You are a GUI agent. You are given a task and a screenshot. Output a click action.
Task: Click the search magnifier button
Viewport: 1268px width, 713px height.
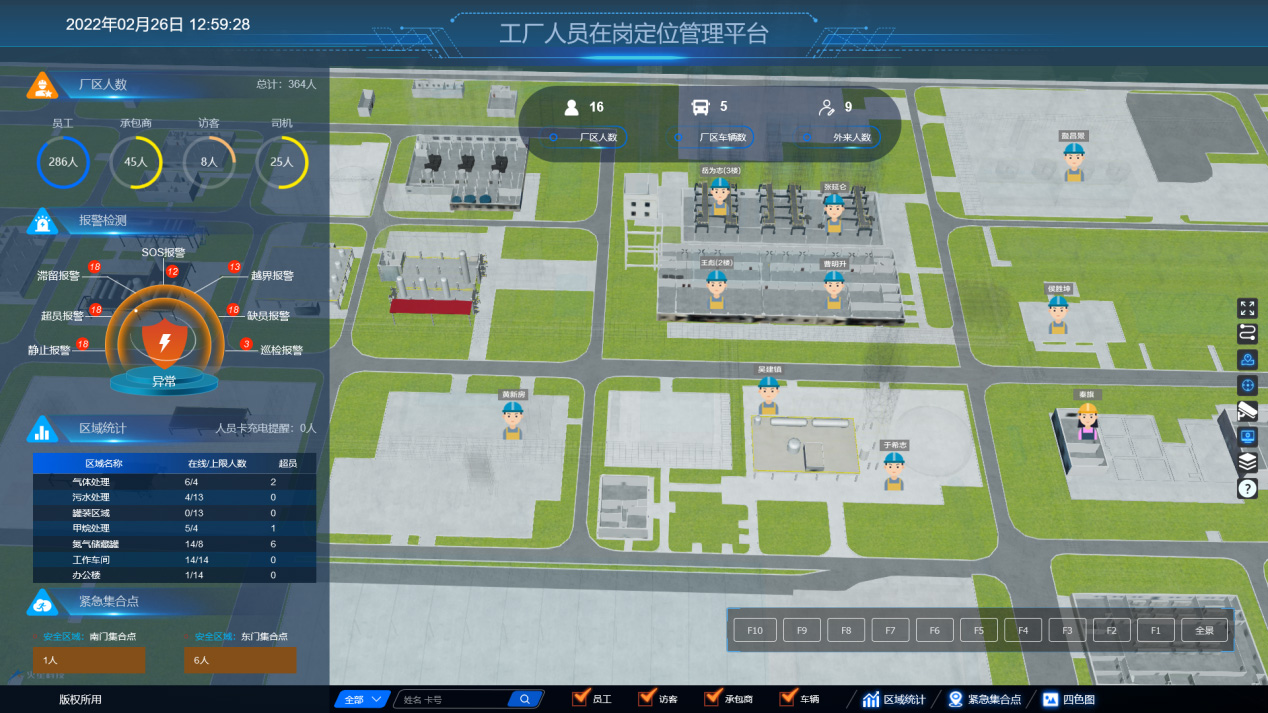coord(525,699)
